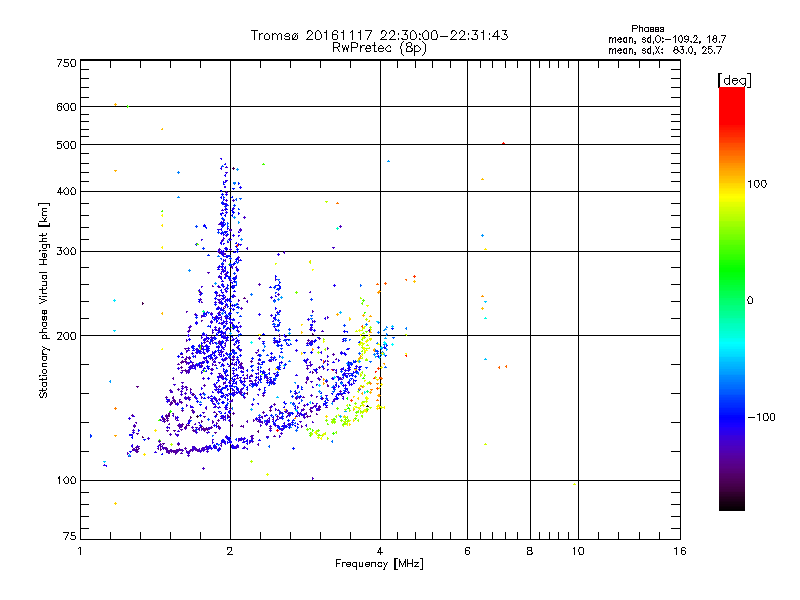Click the x-axis tick label '6'
Viewport: 800px width, 600px height.
point(467,551)
